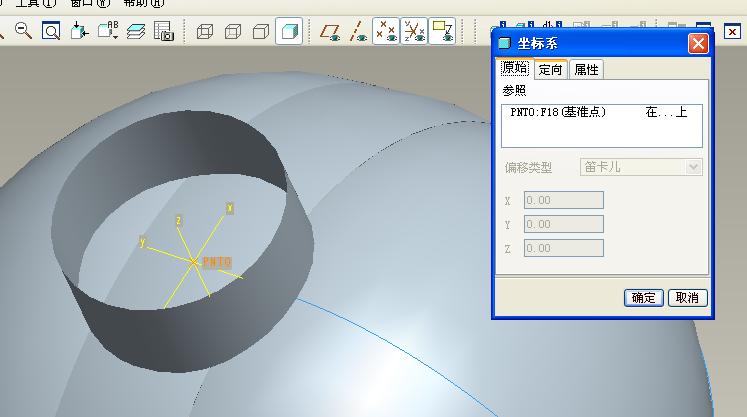This screenshot has width=747, height=417.
Task: Click the zoom out magnifier icon
Action: pyautogui.click(x=23, y=31)
